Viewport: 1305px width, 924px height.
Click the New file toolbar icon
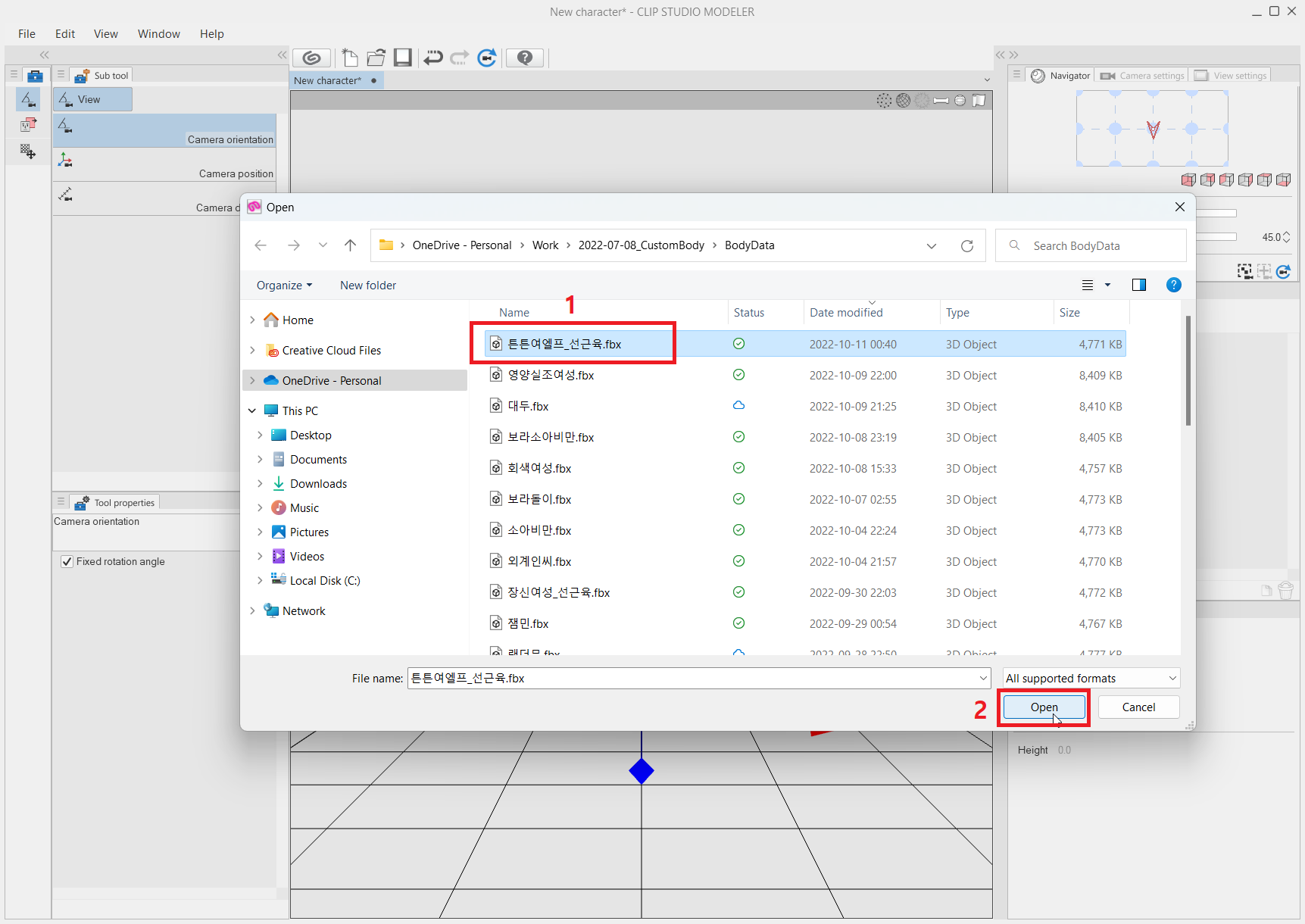click(x=349, y=58)
